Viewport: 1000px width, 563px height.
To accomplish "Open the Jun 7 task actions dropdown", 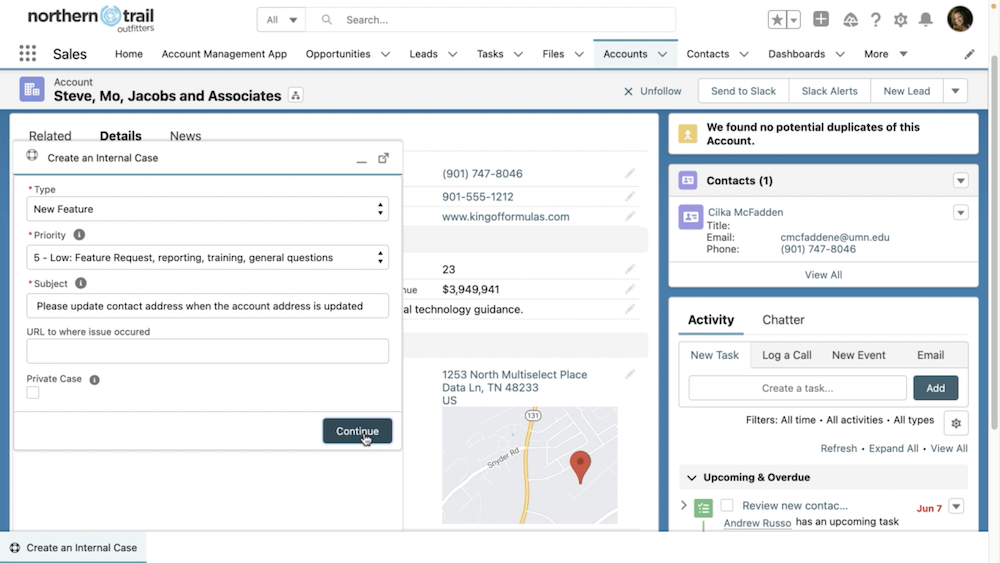I will pos(955,507).
